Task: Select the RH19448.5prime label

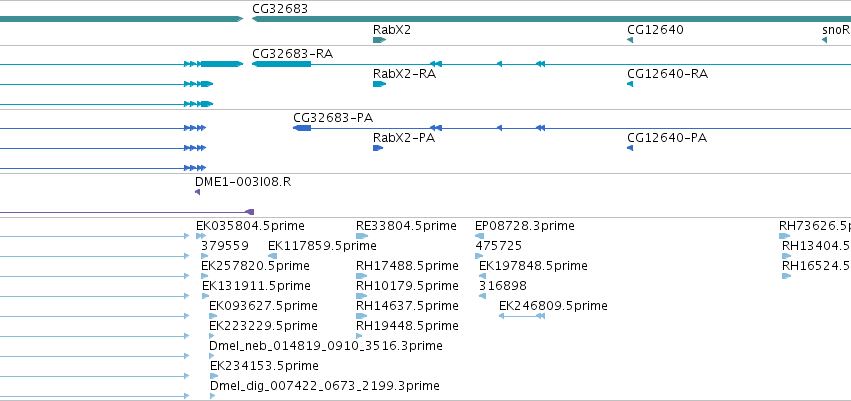Action: [x=408, y=326]
